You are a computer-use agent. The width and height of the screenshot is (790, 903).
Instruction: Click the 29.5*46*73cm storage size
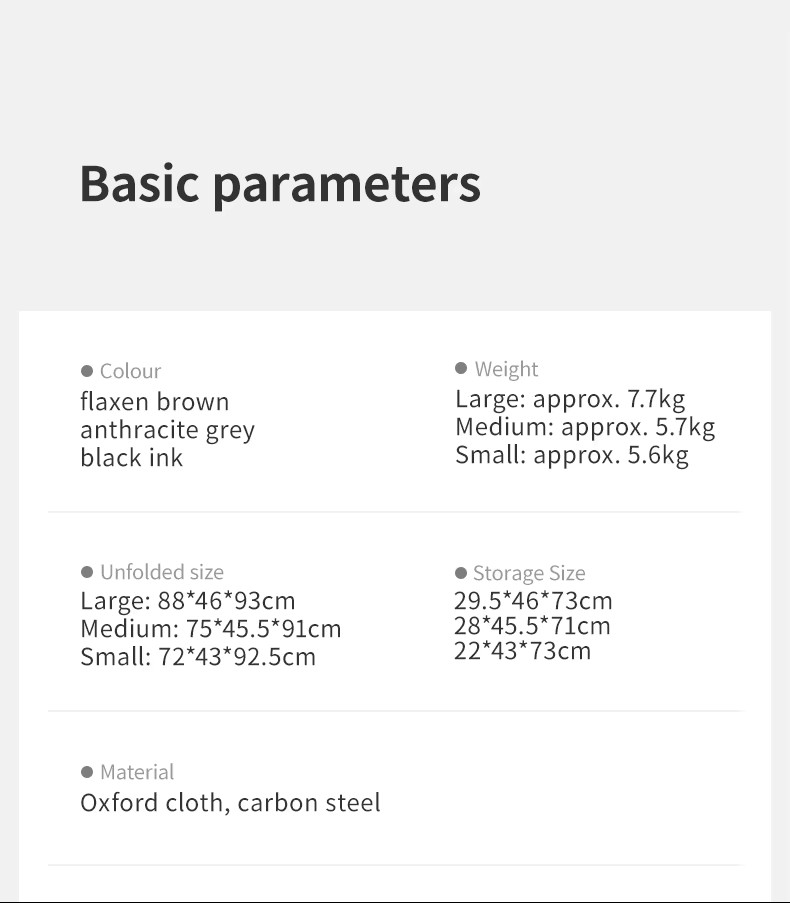tap(533, 601)
